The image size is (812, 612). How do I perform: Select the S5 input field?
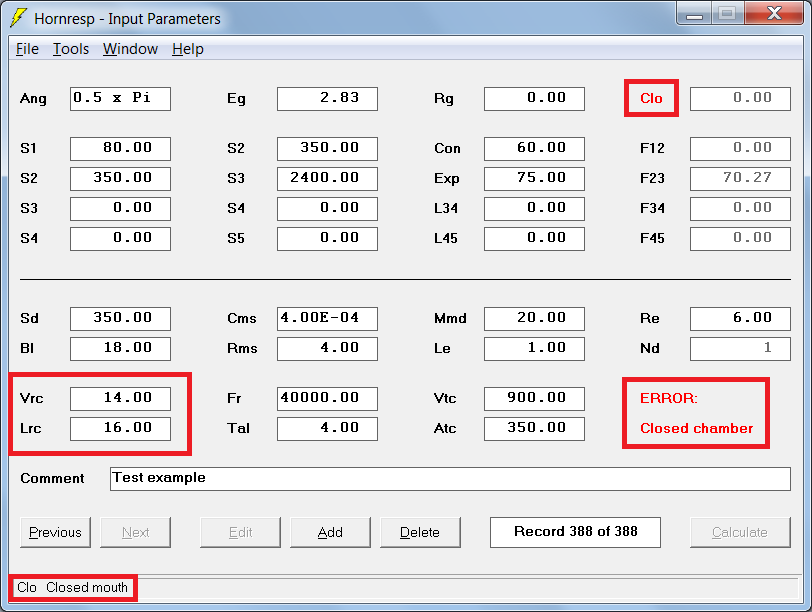pos(327,239)
